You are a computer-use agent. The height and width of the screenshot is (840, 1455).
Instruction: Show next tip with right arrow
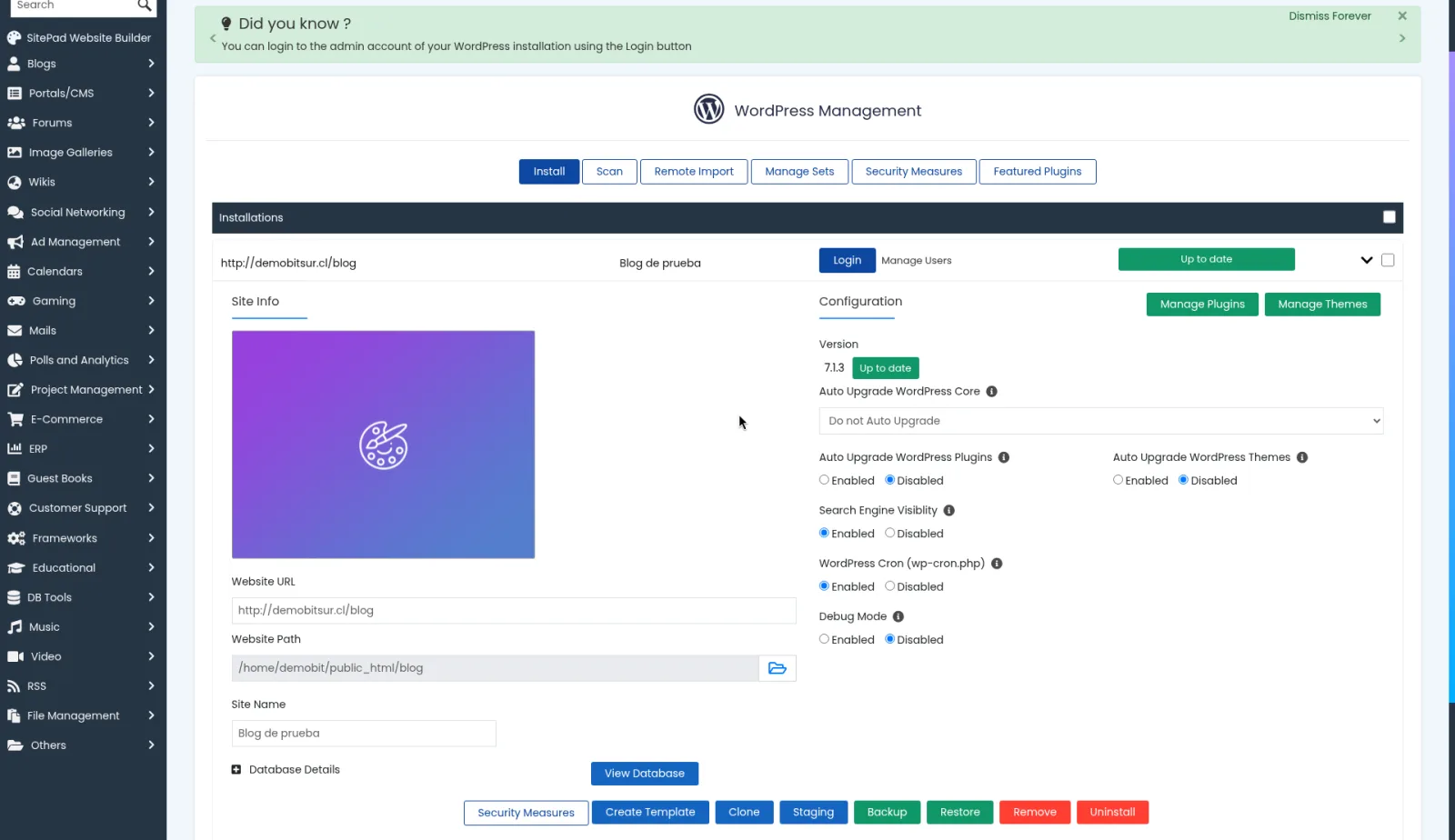click(1402, 38)
